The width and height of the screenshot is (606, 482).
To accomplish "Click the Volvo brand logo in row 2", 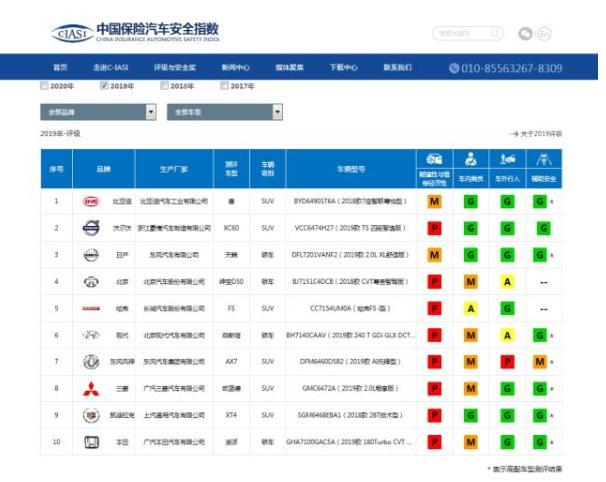I will pyautogui.click(x=91, y=228).
